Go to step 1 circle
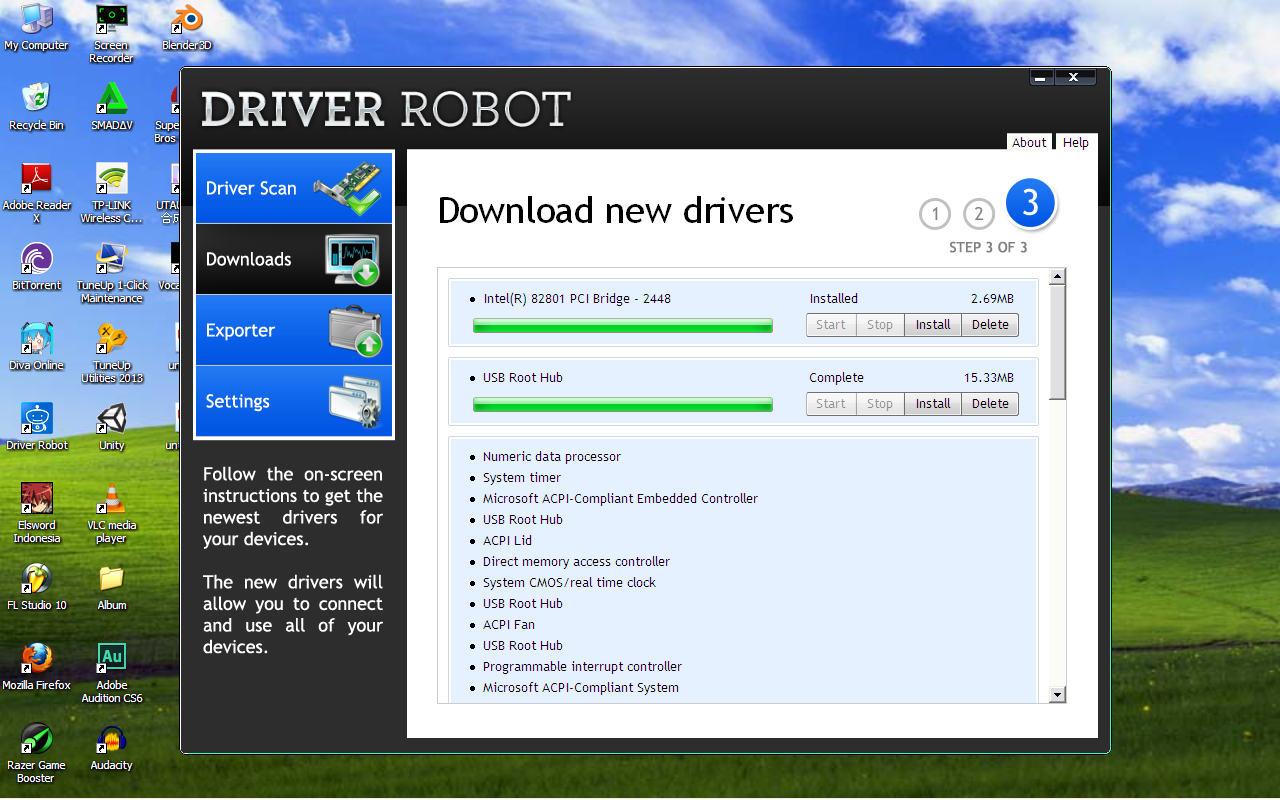 coord(935,213)
